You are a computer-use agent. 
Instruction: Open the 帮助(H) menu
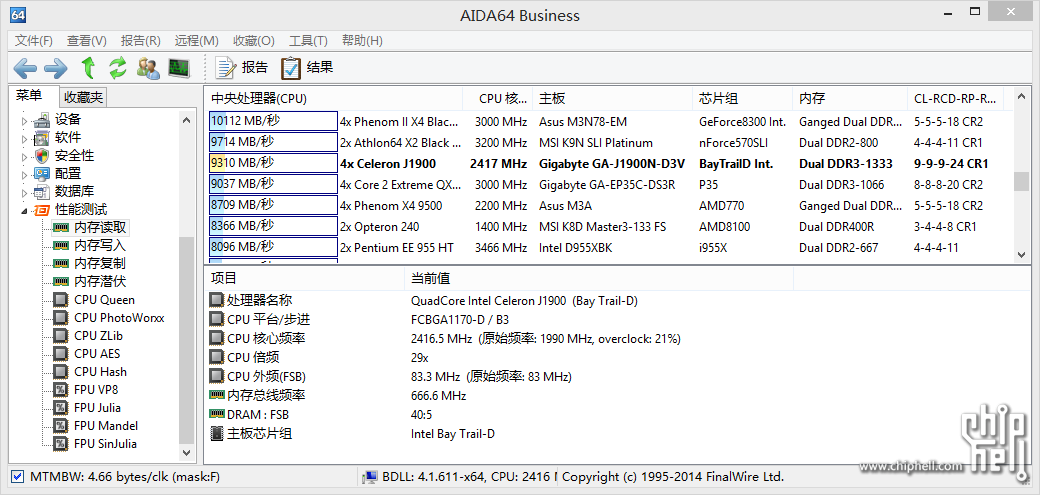coord(362,40)
